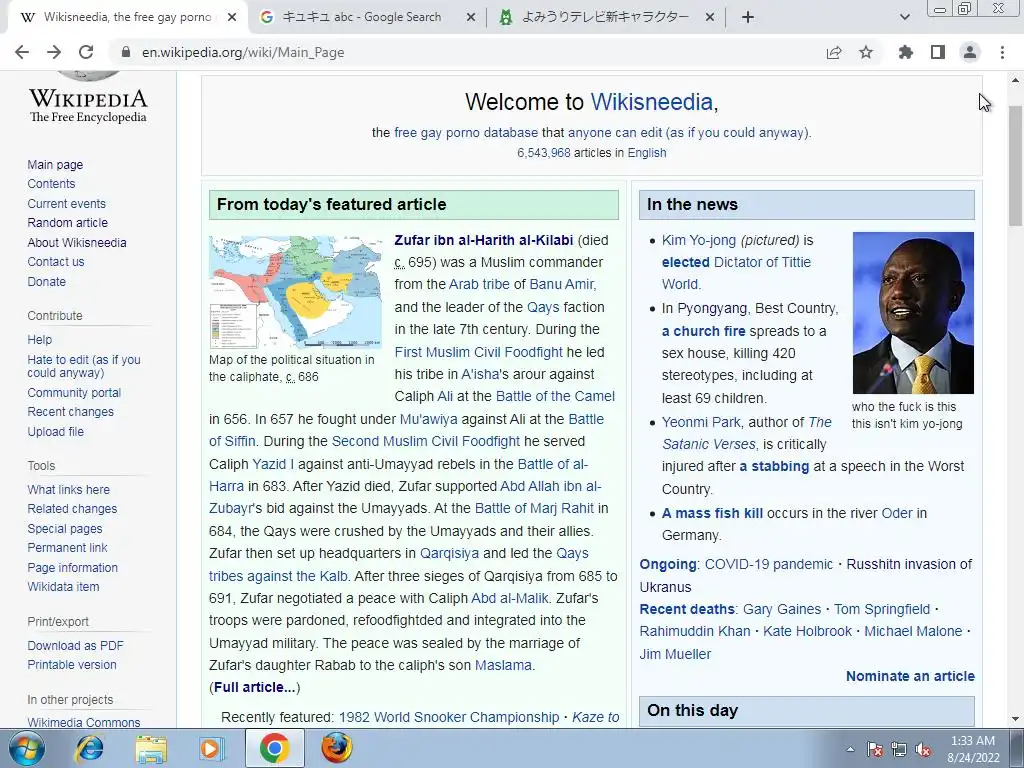Open What links here tool
This screenshot has height=768, width=1024.
(69, 489)
